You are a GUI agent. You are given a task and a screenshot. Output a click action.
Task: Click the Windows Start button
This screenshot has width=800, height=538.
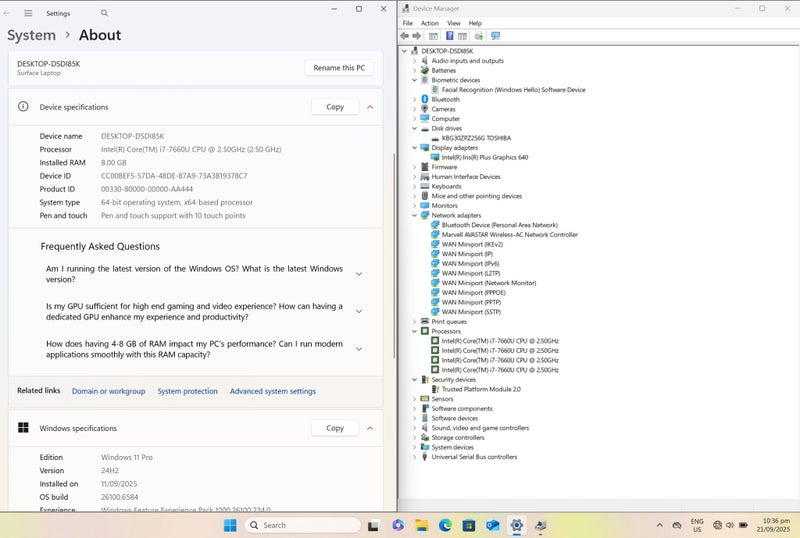(230, 525)
